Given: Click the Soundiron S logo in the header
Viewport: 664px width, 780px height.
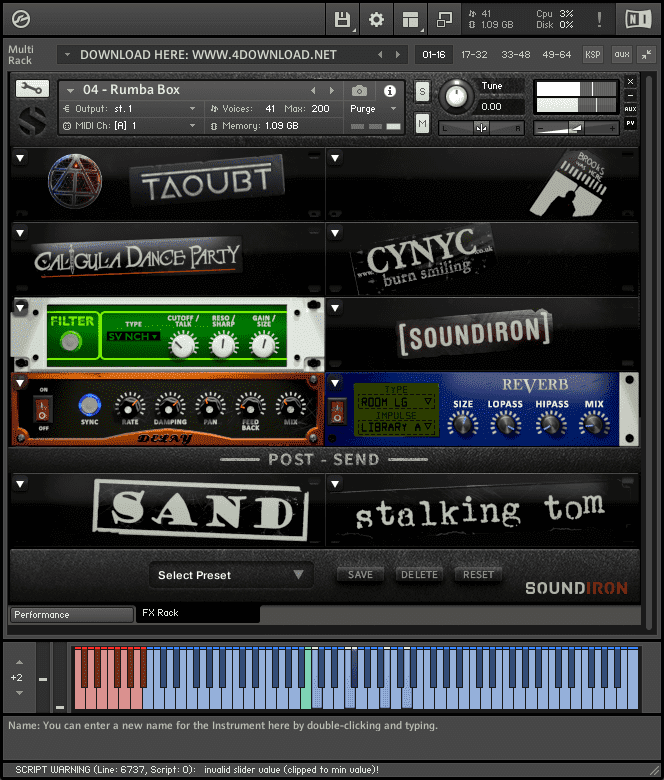Looking at the screenshot, I should [x=32, y=120].
